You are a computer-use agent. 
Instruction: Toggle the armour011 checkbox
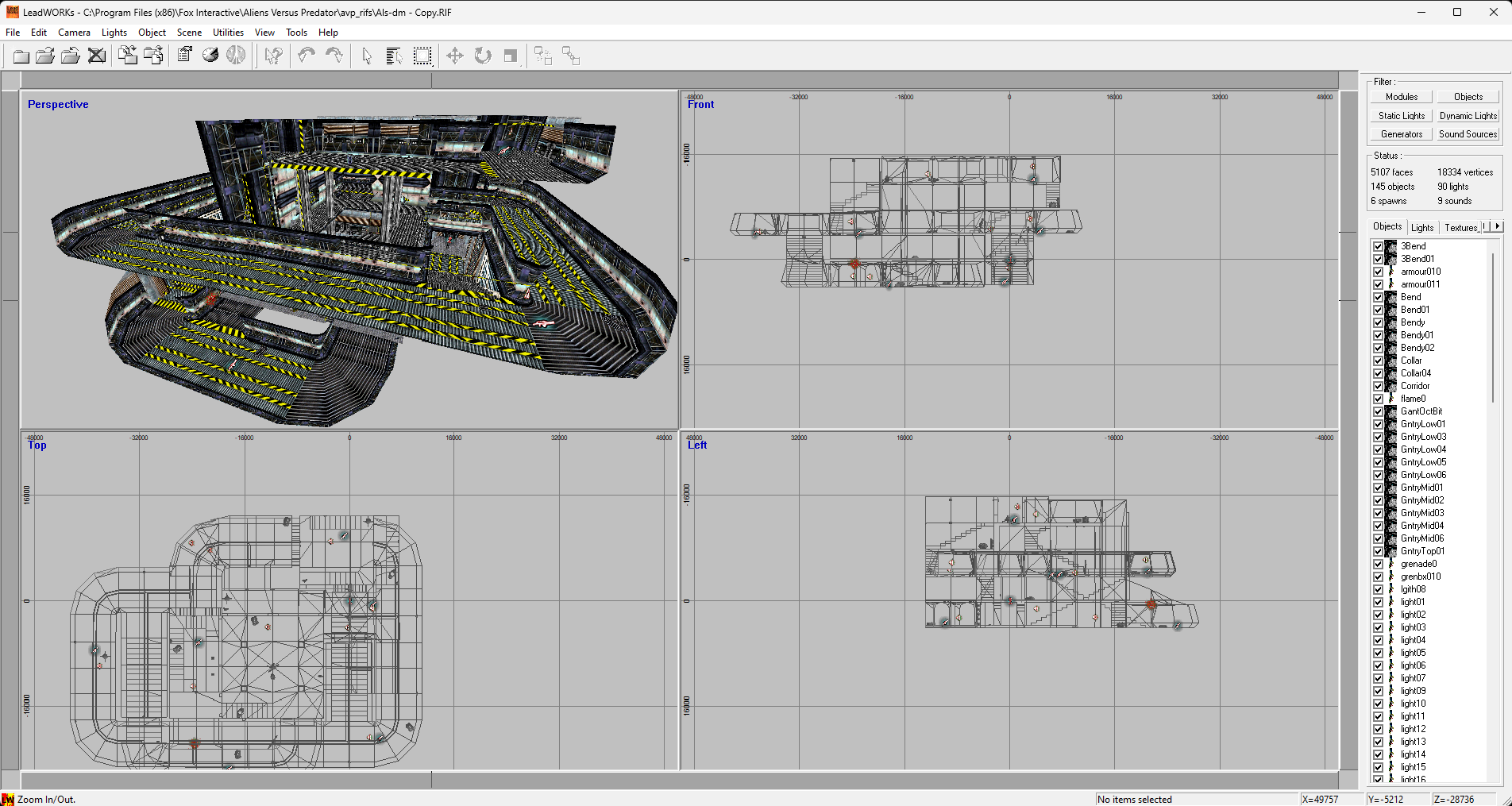click(1379, 284)
